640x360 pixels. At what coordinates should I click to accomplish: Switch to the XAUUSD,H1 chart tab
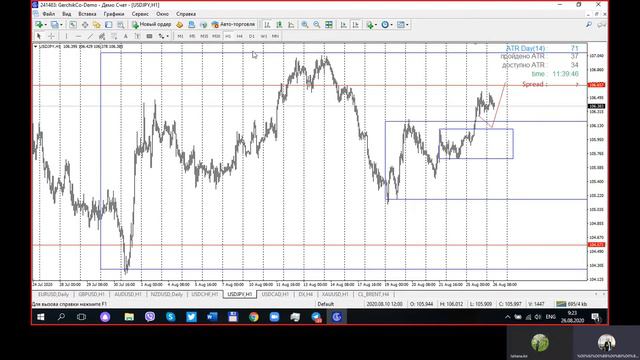335,294
